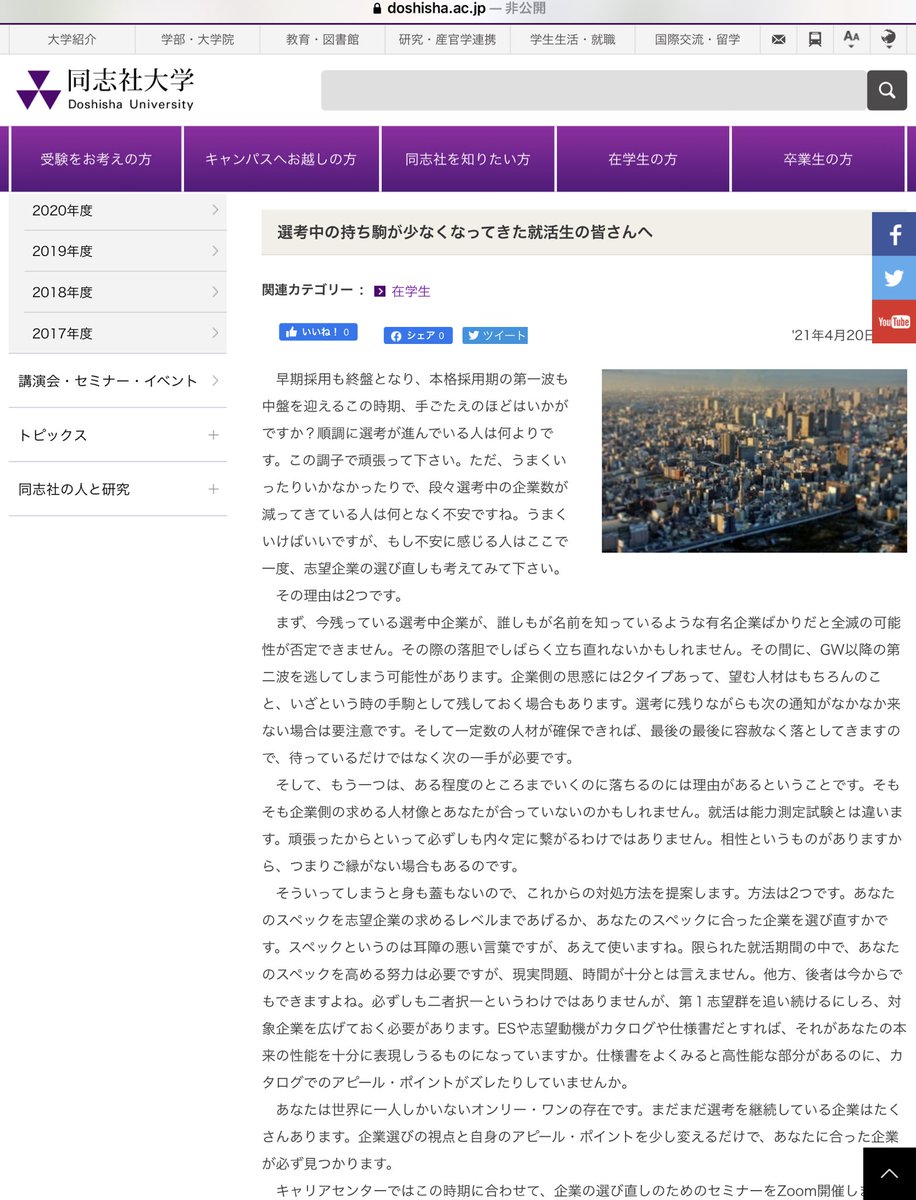The height and width of the screenshot is (1200, 916).
Task: Change text size with AA icon
Action: click(x=851, y=39)
